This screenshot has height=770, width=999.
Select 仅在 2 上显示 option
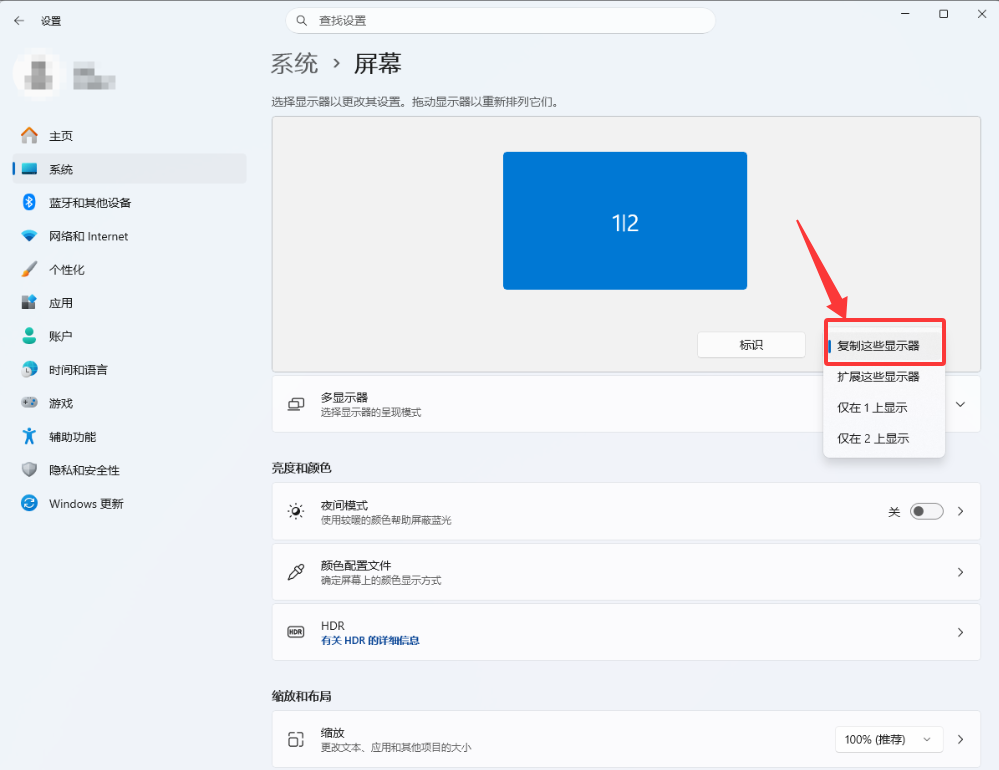tap(884, 438)
